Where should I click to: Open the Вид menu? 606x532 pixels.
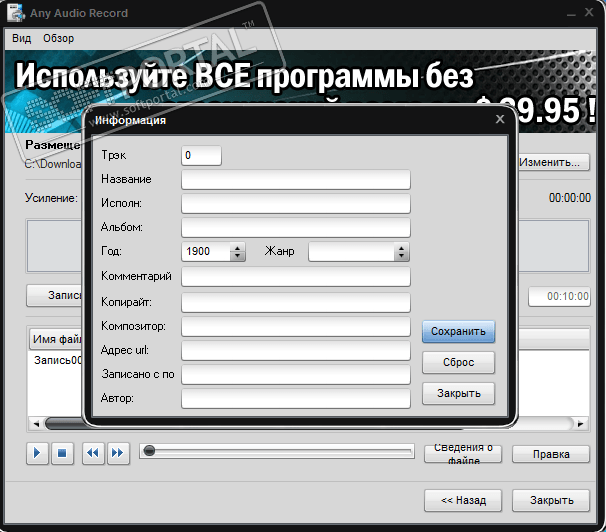pyautogui.click(x=21, y=38)
